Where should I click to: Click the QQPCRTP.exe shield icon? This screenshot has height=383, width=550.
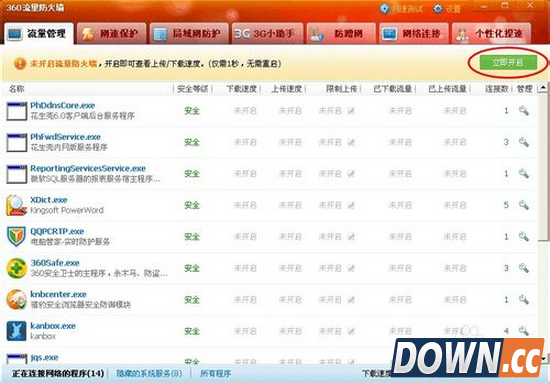click(x=16, y=236)
